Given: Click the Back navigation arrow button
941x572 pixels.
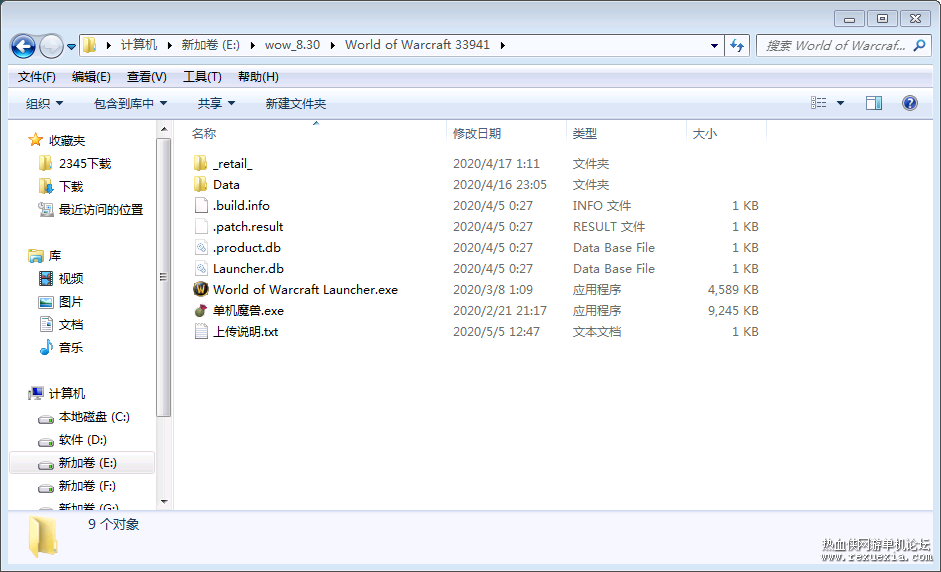Looking at the screenshot, I should click(x=23, y=46).
